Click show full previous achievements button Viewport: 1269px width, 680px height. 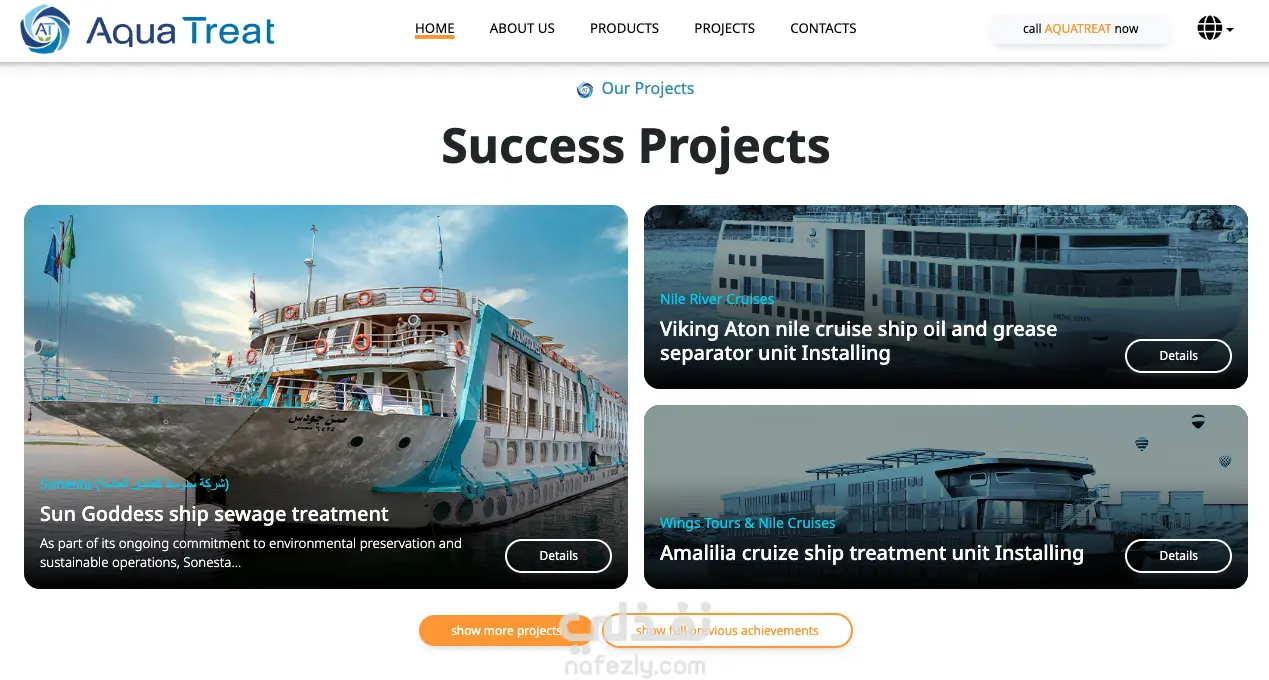727,631
